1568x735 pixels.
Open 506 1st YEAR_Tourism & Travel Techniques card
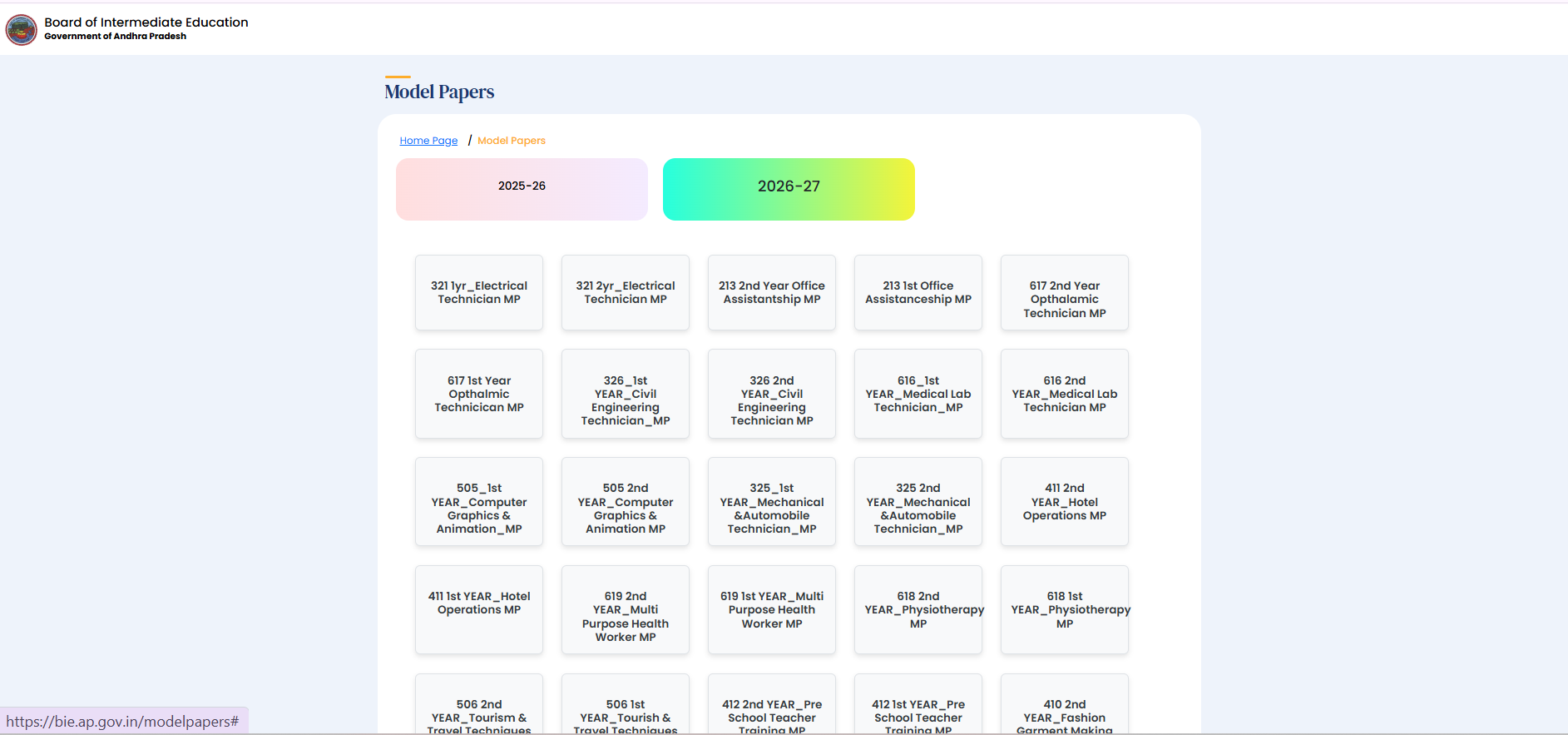tap(626, 704)
